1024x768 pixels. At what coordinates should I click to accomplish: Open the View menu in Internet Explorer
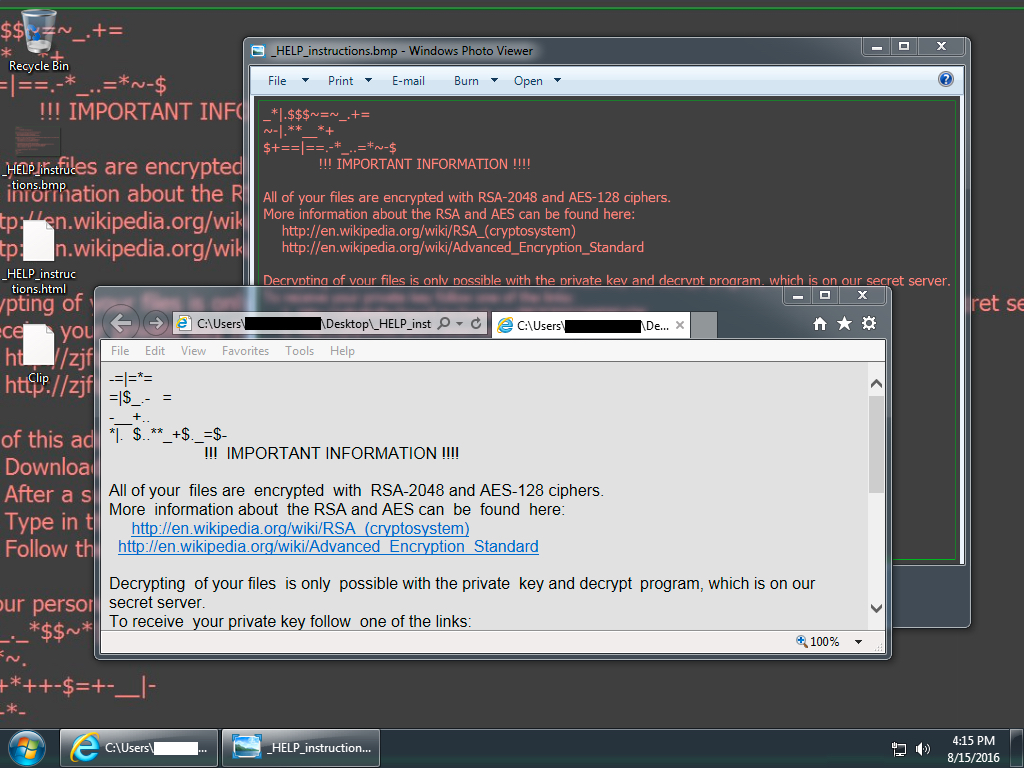click(193, 351)
